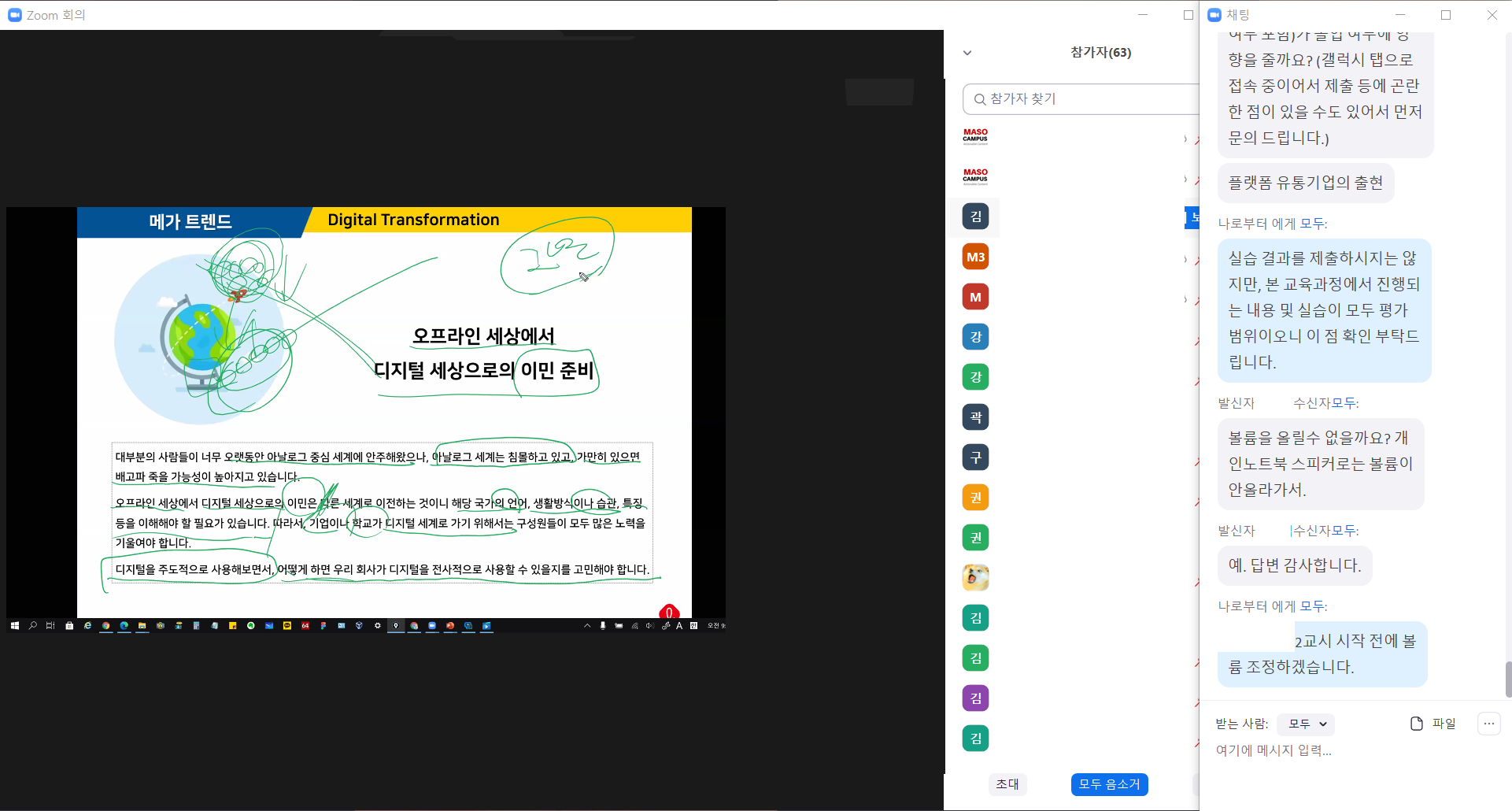Image resolution: width=1512 pixels, height=811 pixels.
Task: Open the 받는 사람 recipient dropdown
Action: click(x=1306, y=724)
